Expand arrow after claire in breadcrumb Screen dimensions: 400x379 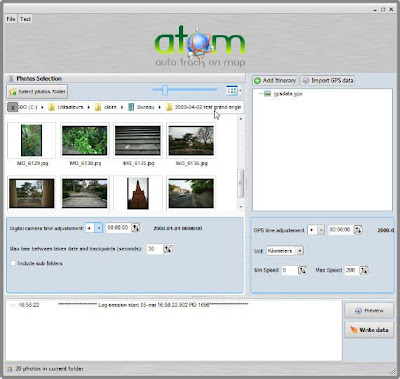point(122,107)
